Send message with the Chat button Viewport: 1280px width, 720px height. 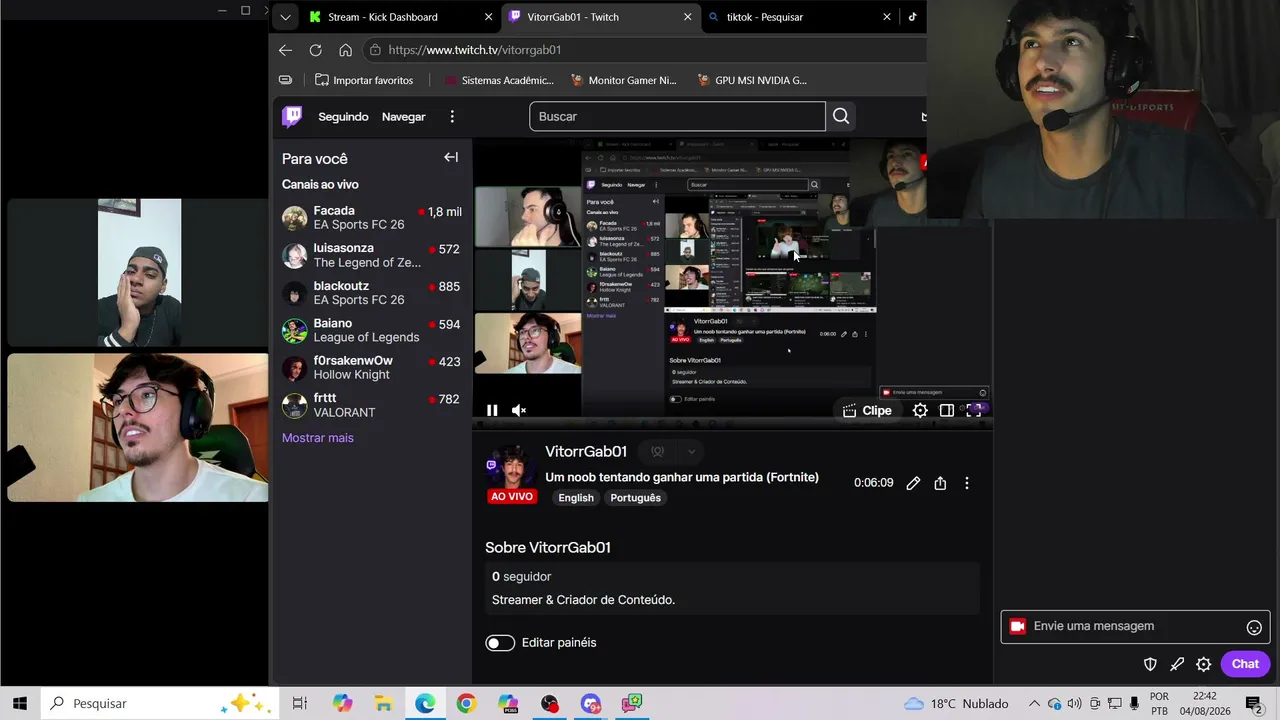coord(1245,664)
